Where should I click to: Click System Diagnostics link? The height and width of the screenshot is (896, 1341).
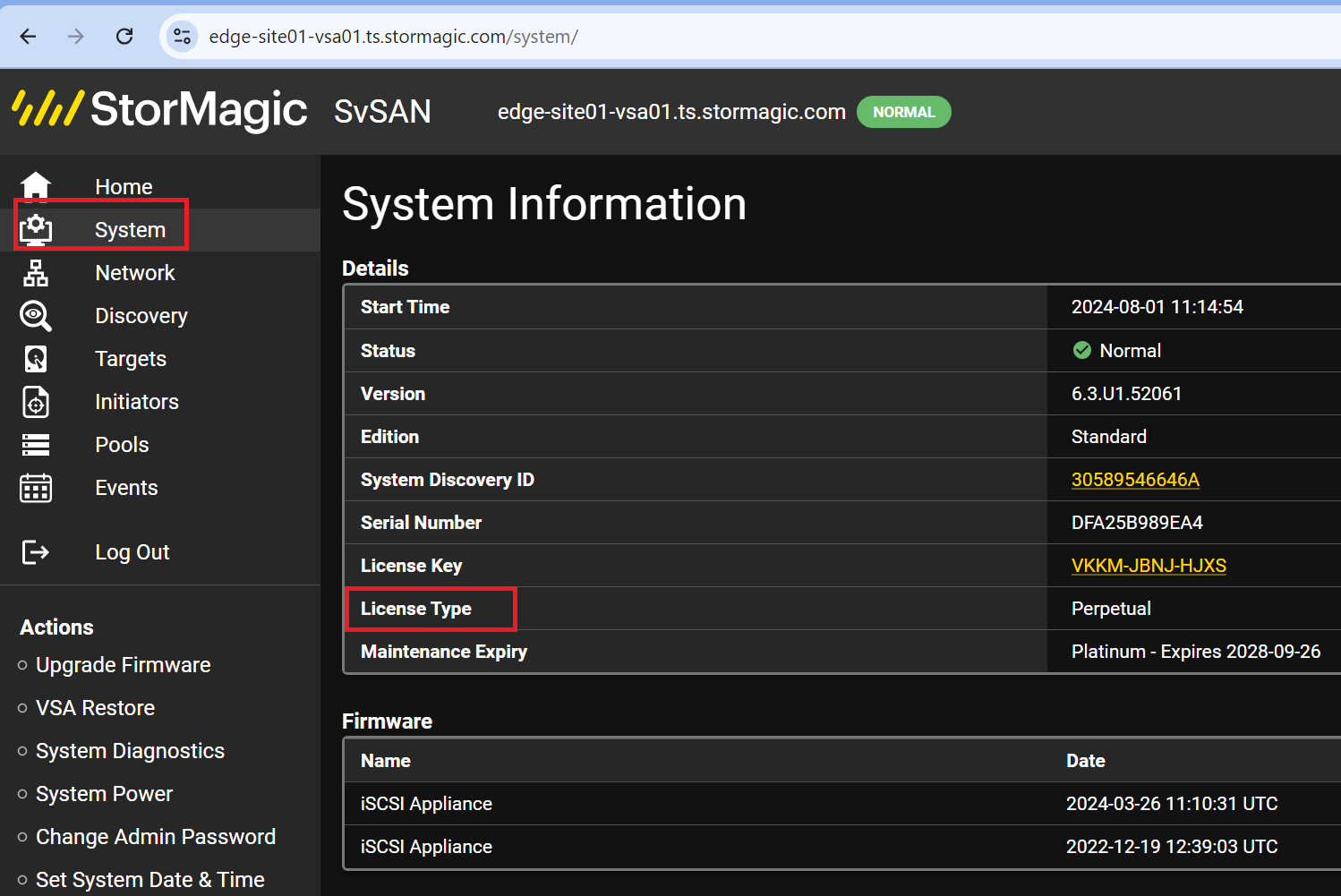pos(131,751)
